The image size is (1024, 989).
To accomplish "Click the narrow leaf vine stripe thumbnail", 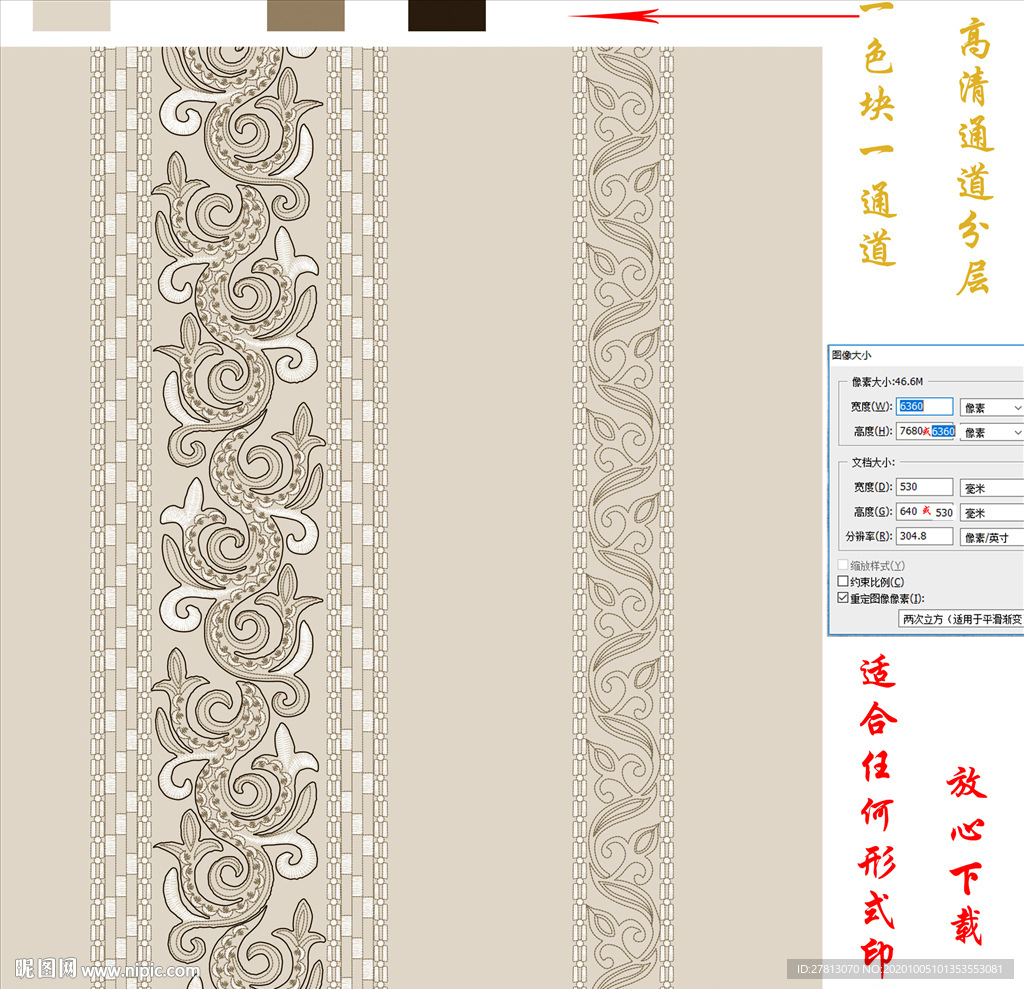I will click(x=623, y=516).
